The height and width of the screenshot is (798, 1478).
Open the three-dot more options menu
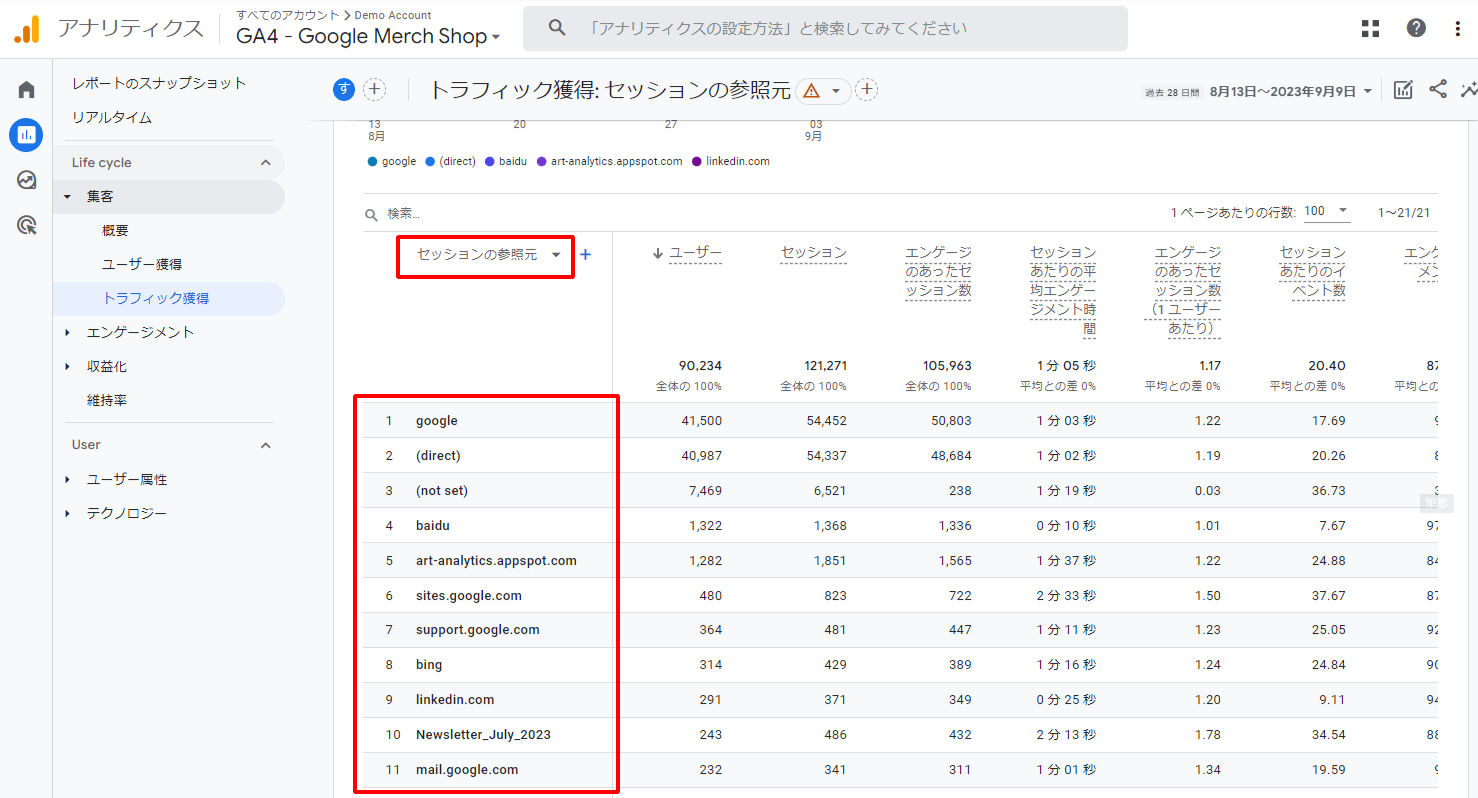[1458, 28]
